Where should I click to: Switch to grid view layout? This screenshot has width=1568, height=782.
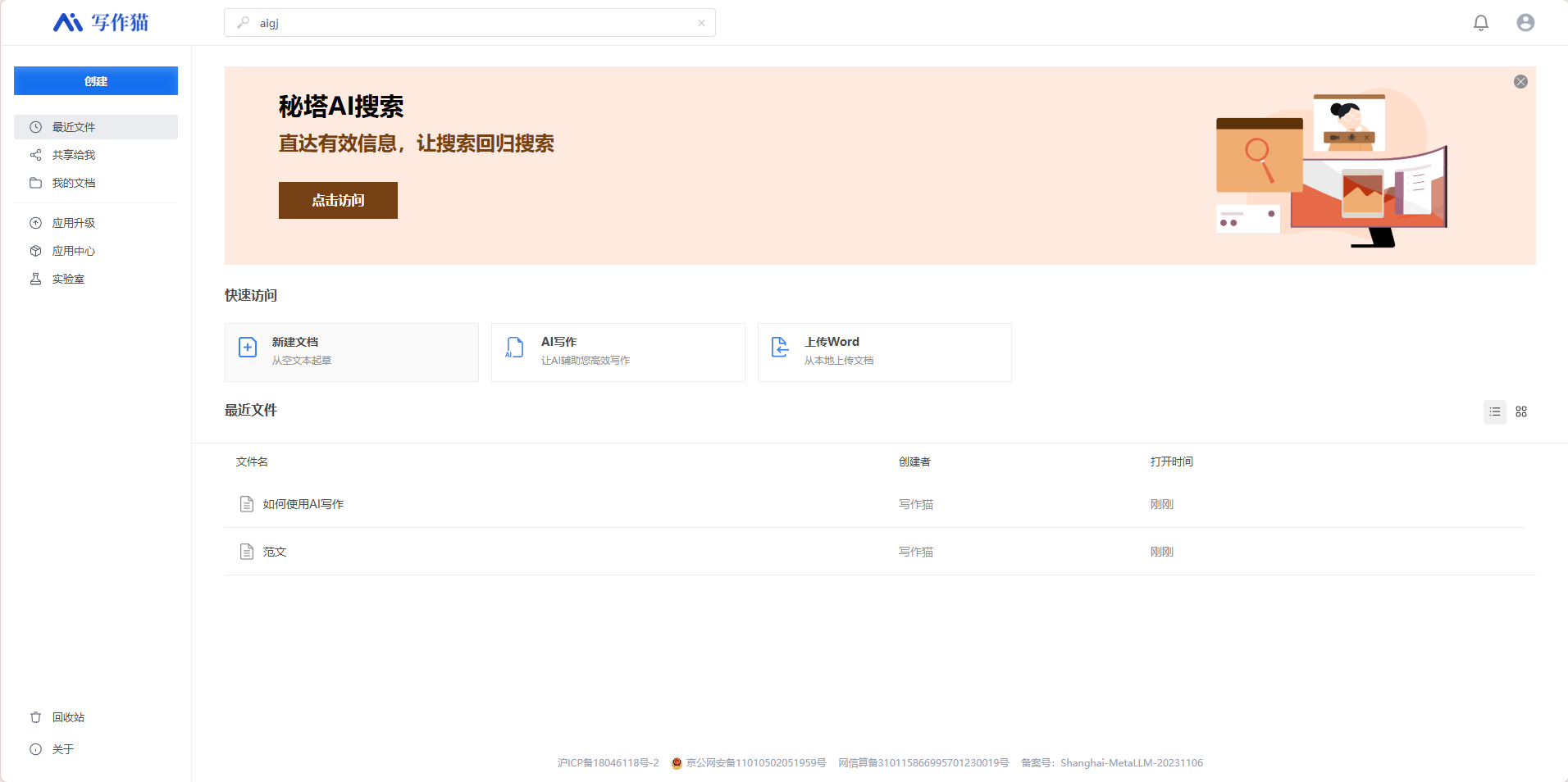click(1520, 411)
